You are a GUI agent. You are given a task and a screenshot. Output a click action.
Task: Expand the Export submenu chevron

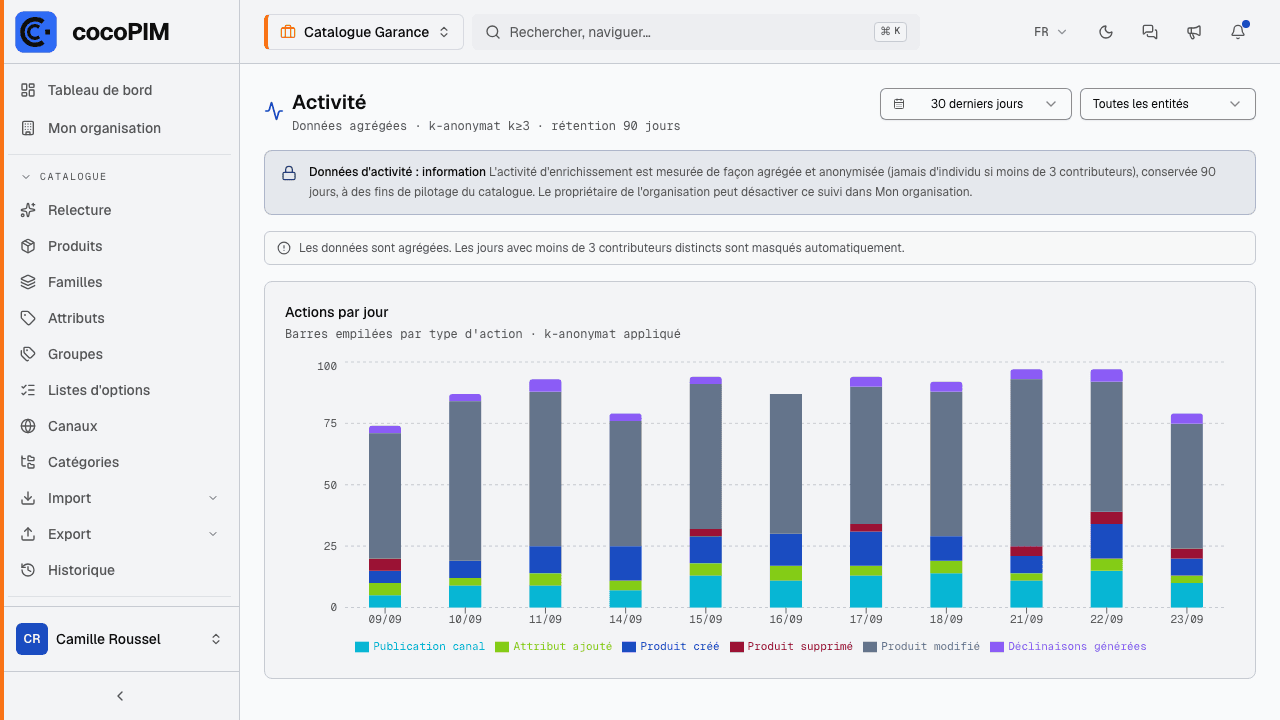click(x=213, y=534)
